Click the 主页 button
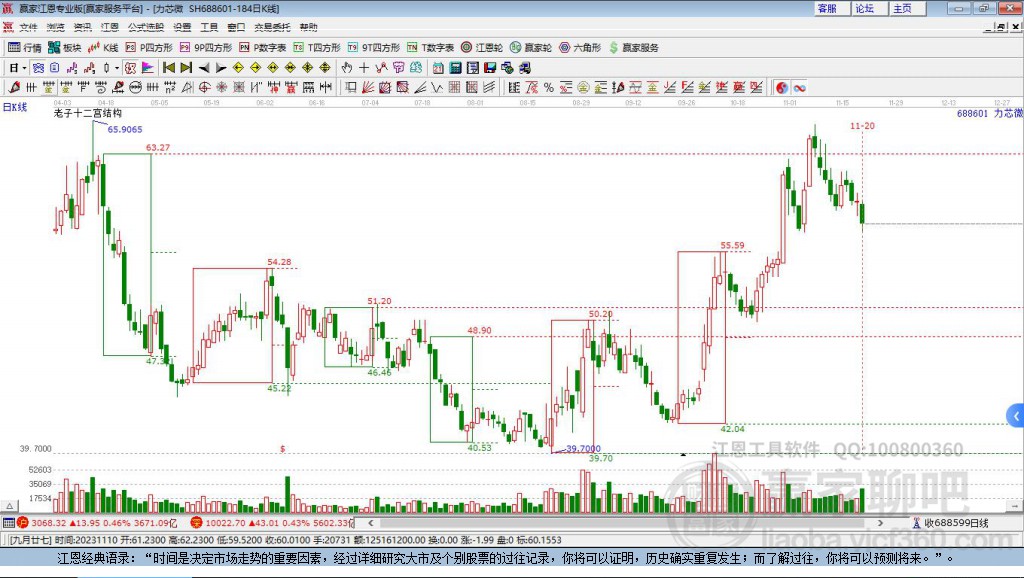 point(906,8)
